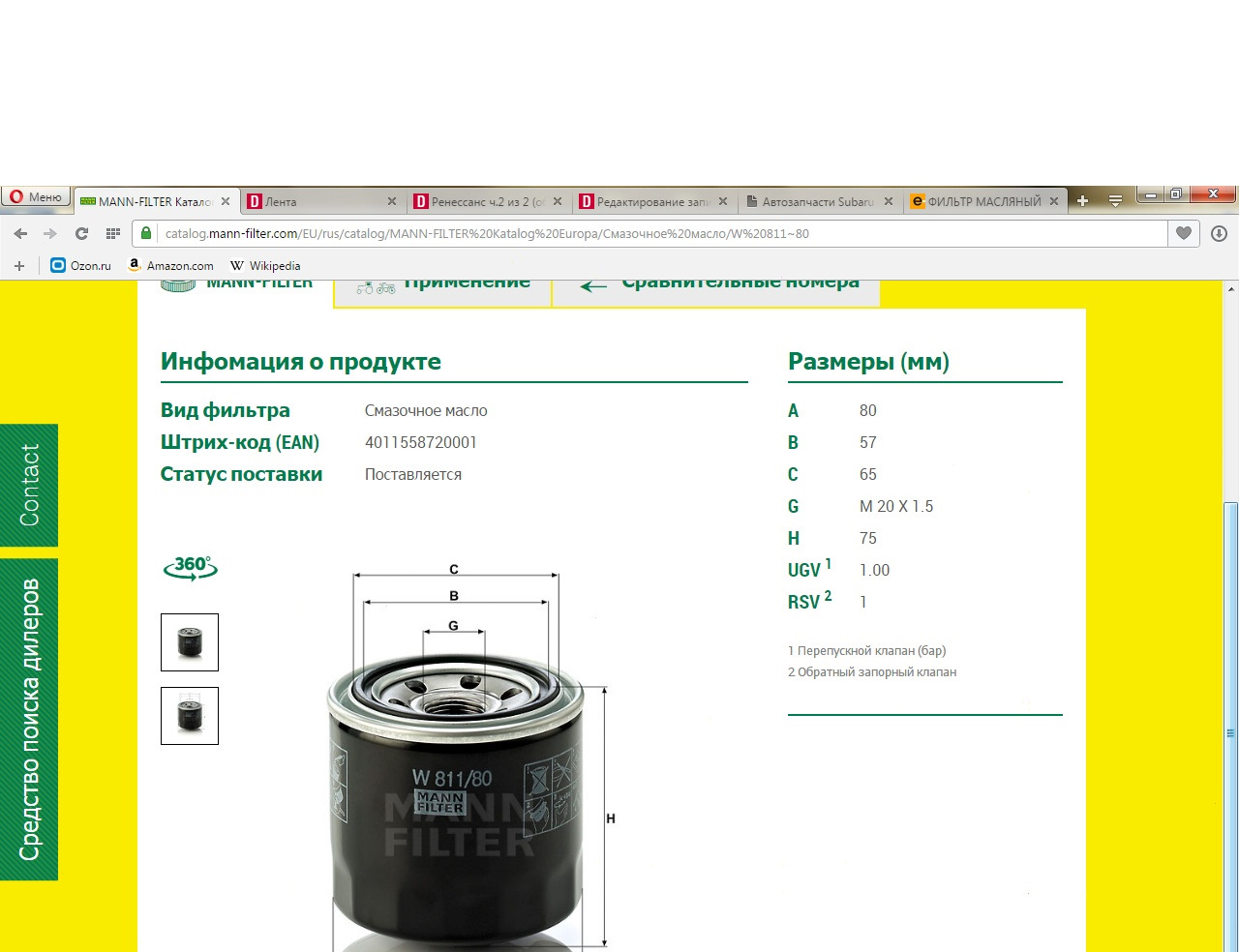The height and width of the screenshot is (952, 1239).
Task: Launch the 360° product view icon
Action: pos(191,568)
